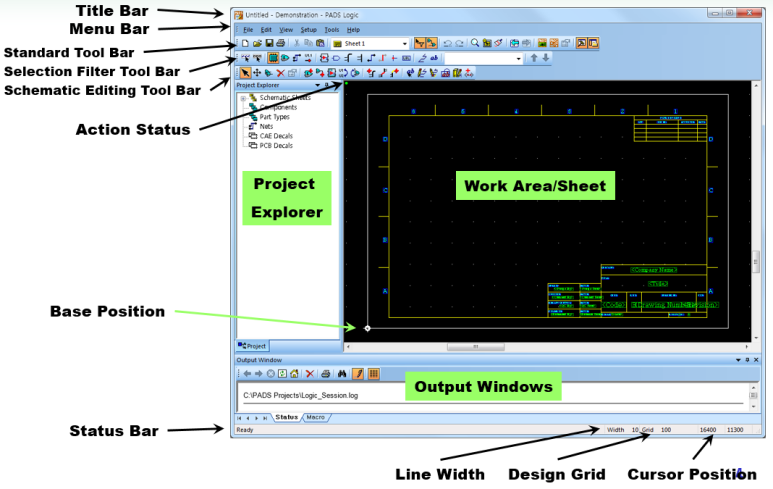Click the Output Window home icon

coord(294,374)
